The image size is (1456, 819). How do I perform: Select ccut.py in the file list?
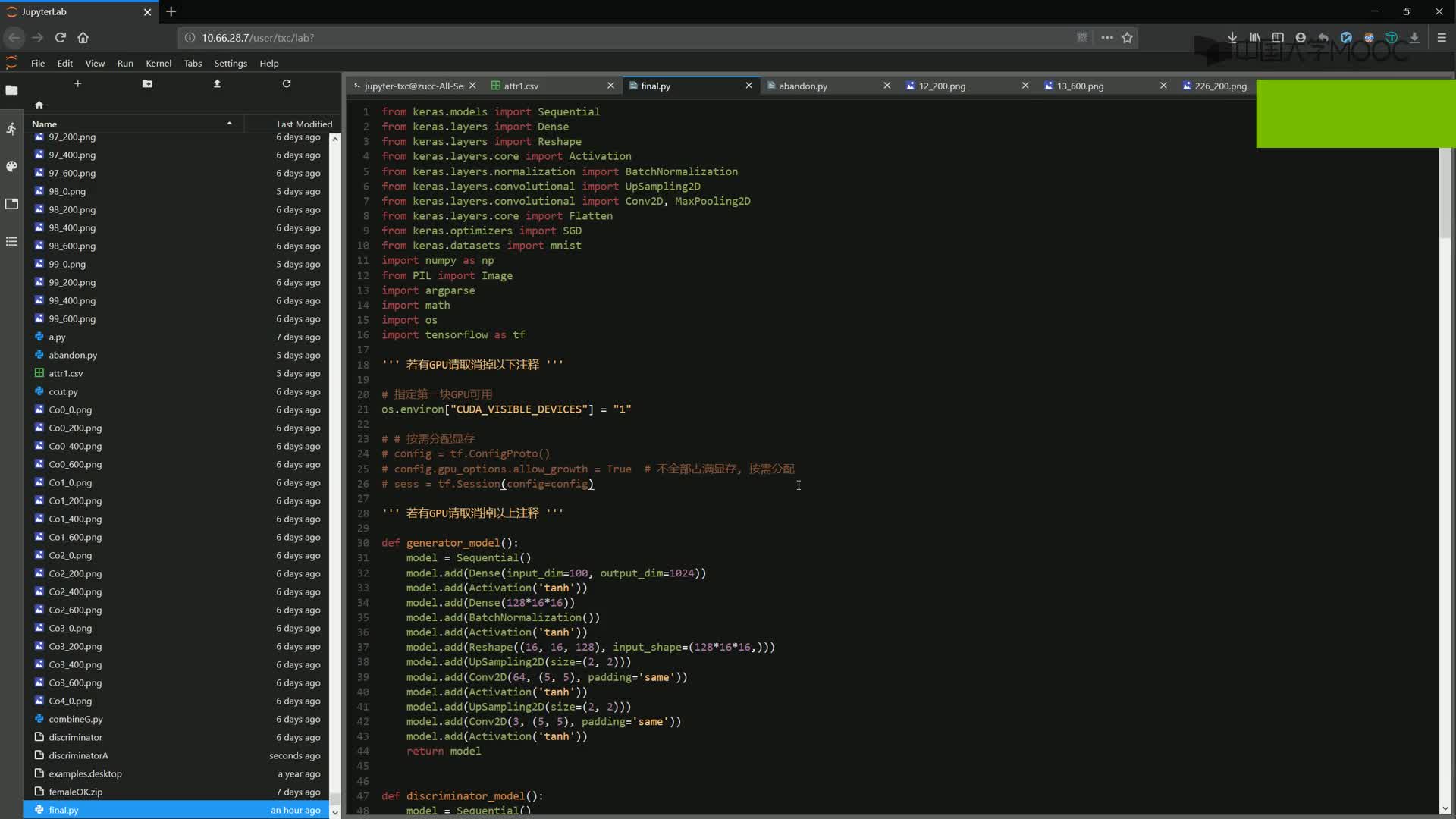176,391
